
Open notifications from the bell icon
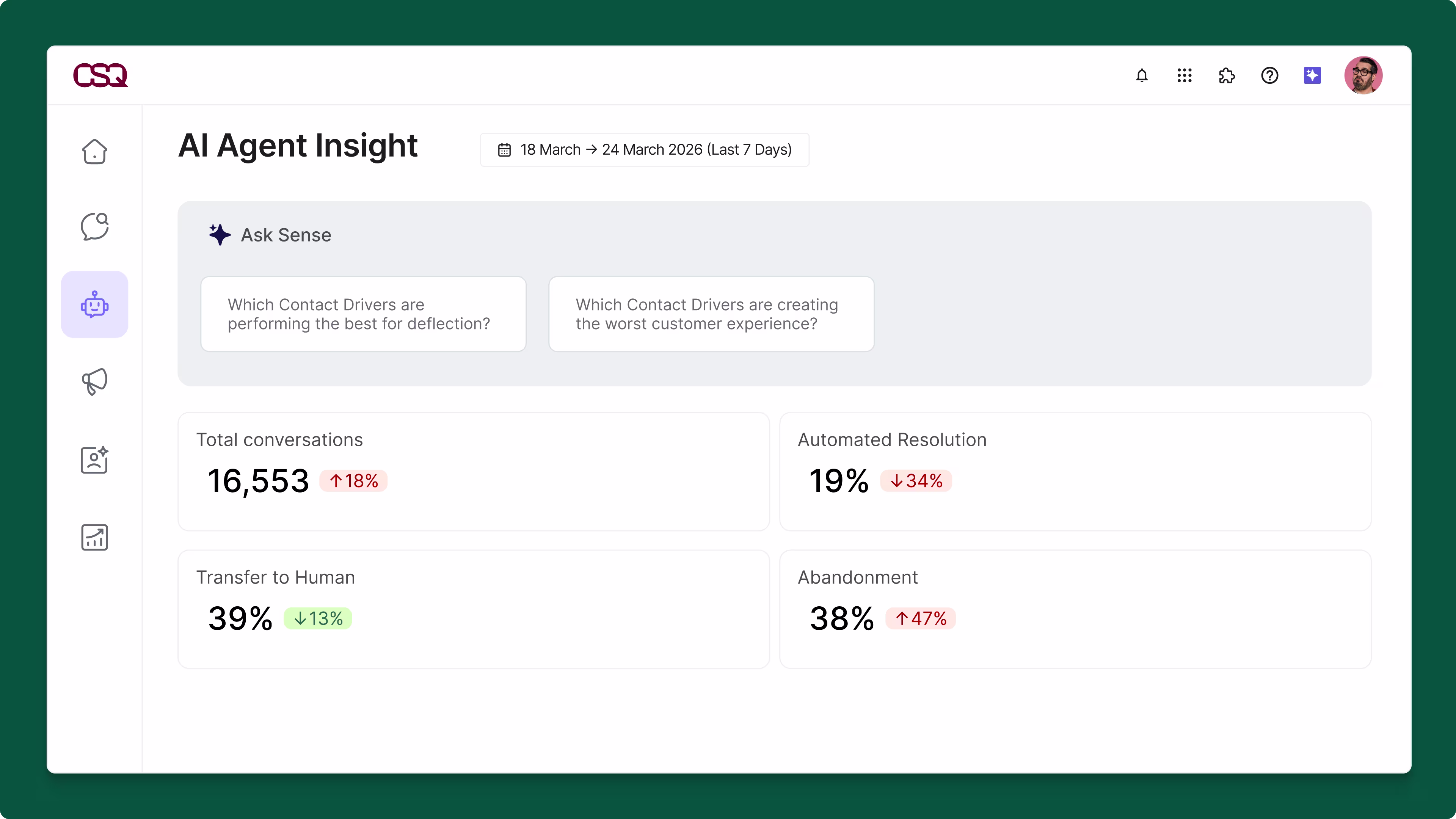point(1142,75)
